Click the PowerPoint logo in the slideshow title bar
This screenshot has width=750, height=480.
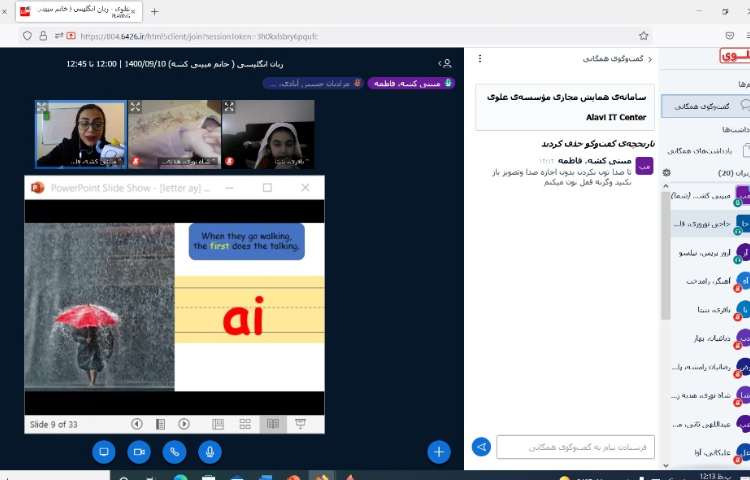38,188
